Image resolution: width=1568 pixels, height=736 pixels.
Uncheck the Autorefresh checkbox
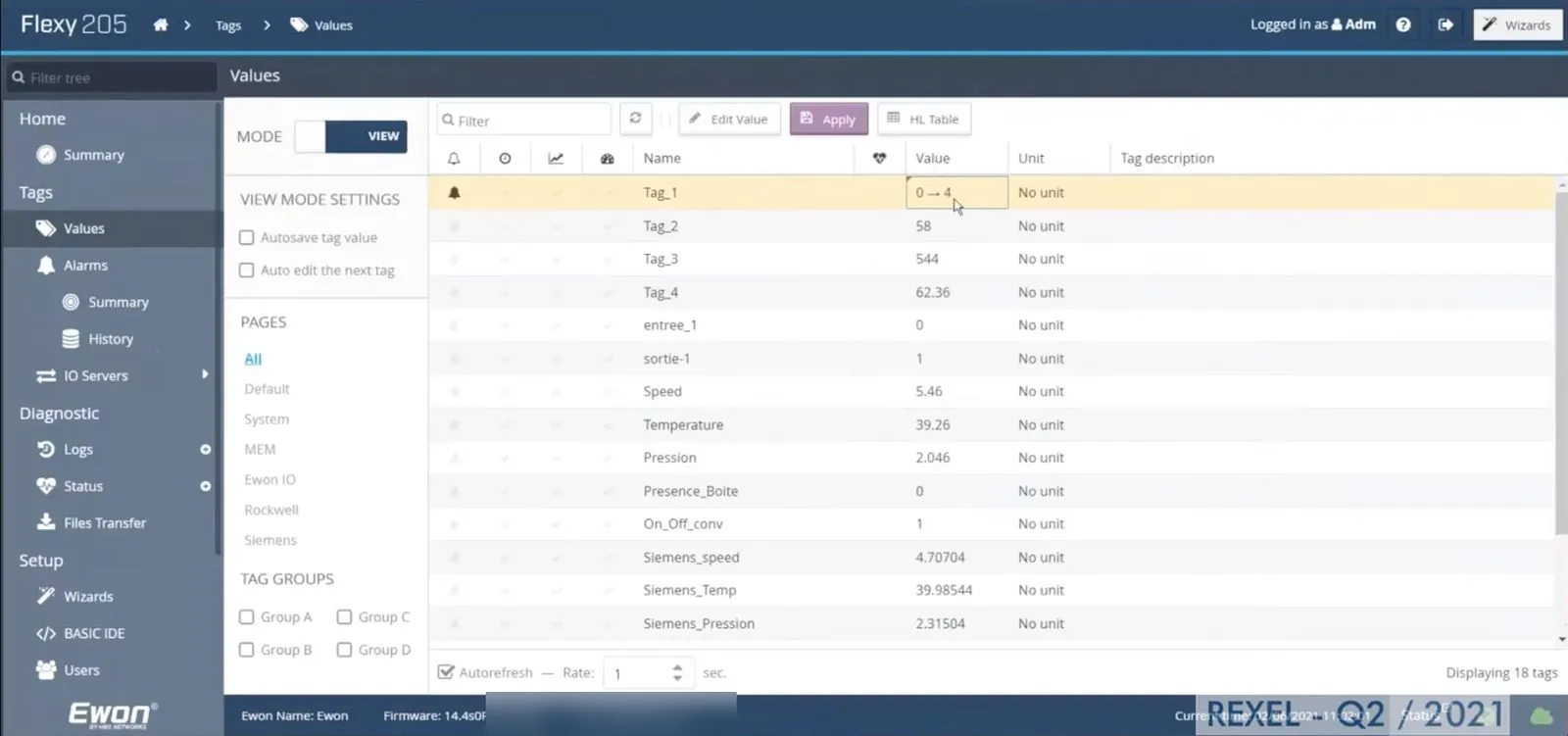tap(446, 672)
